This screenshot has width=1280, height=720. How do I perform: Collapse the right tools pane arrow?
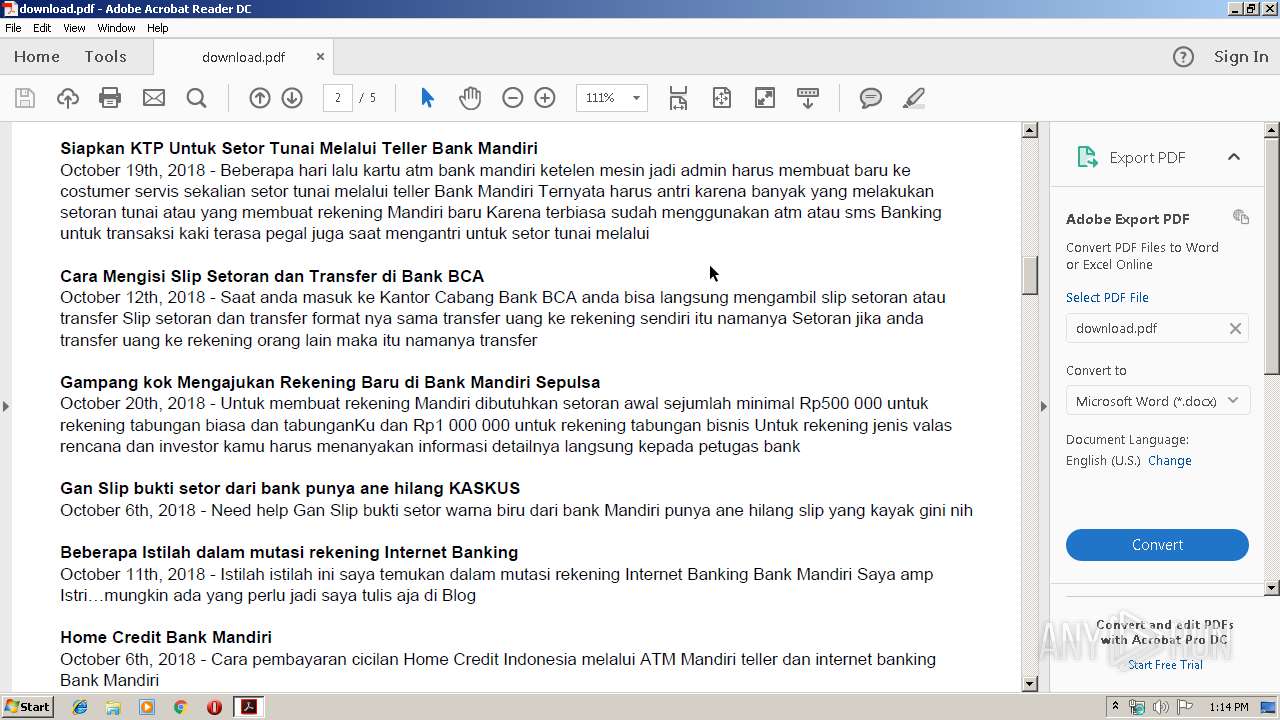point(1044,406)
